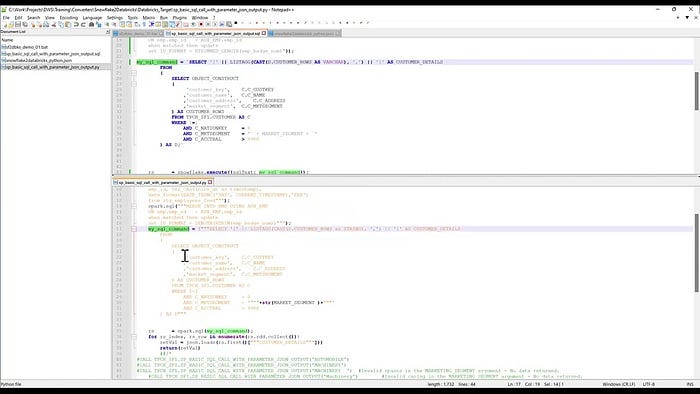Paste clipboard using Paste toolbar icon
Viewport: 700px width, 394px height.
(68, 24)
